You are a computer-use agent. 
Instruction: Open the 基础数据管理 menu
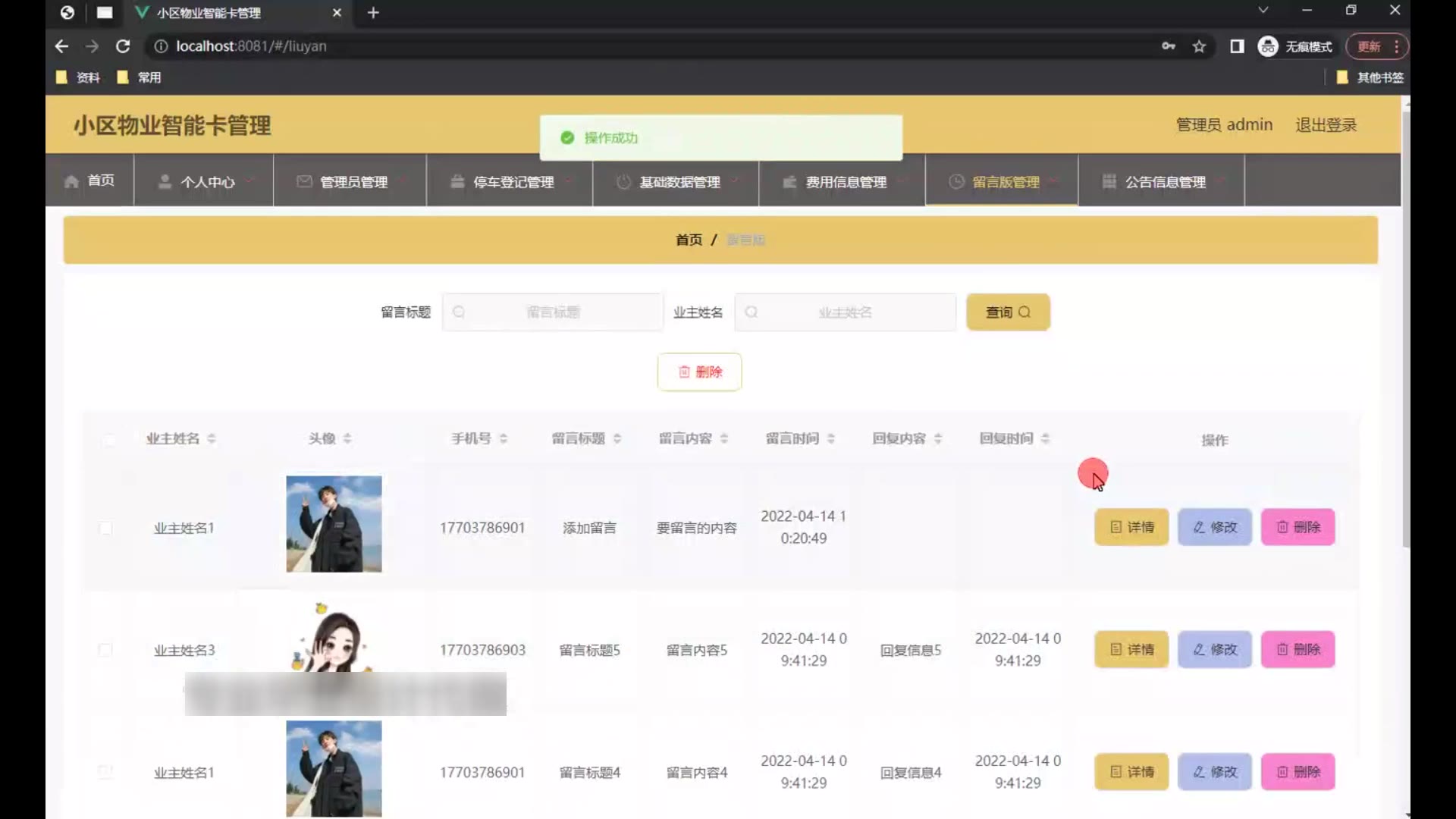tap(679, 181)
